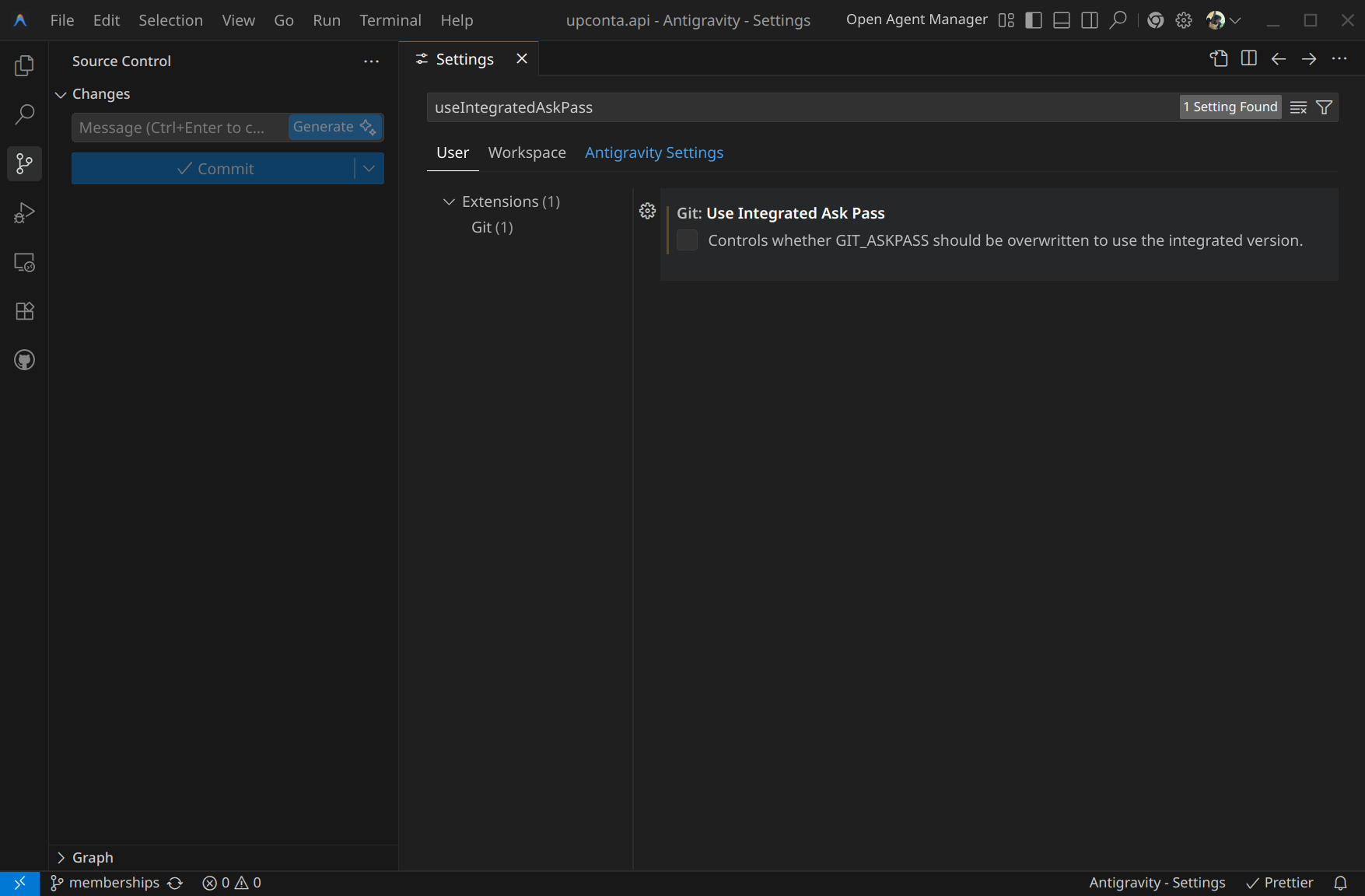Switch to the Workspace settings tab
The image size is (1365, 896).
pos(527,152)
